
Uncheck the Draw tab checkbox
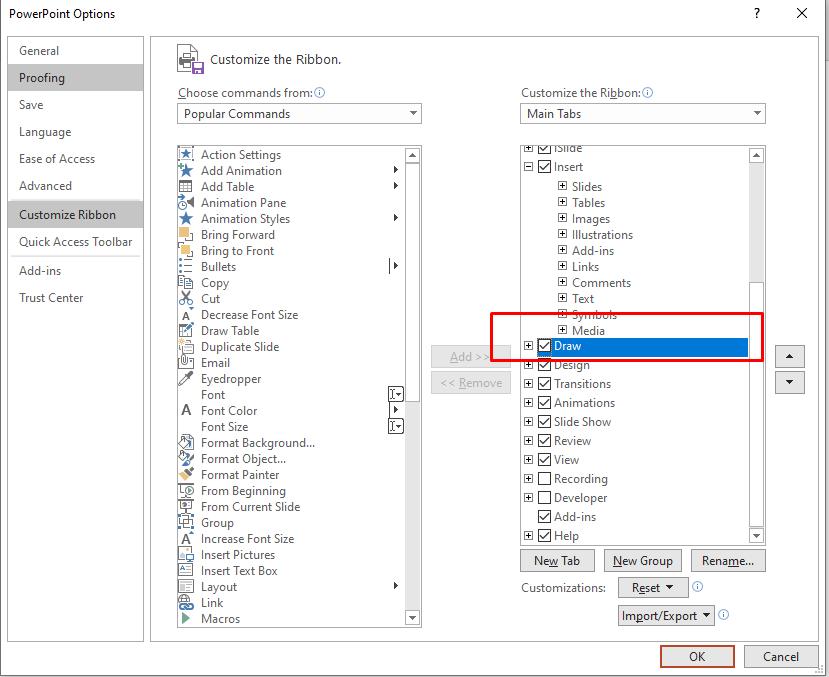pos(544,346)
